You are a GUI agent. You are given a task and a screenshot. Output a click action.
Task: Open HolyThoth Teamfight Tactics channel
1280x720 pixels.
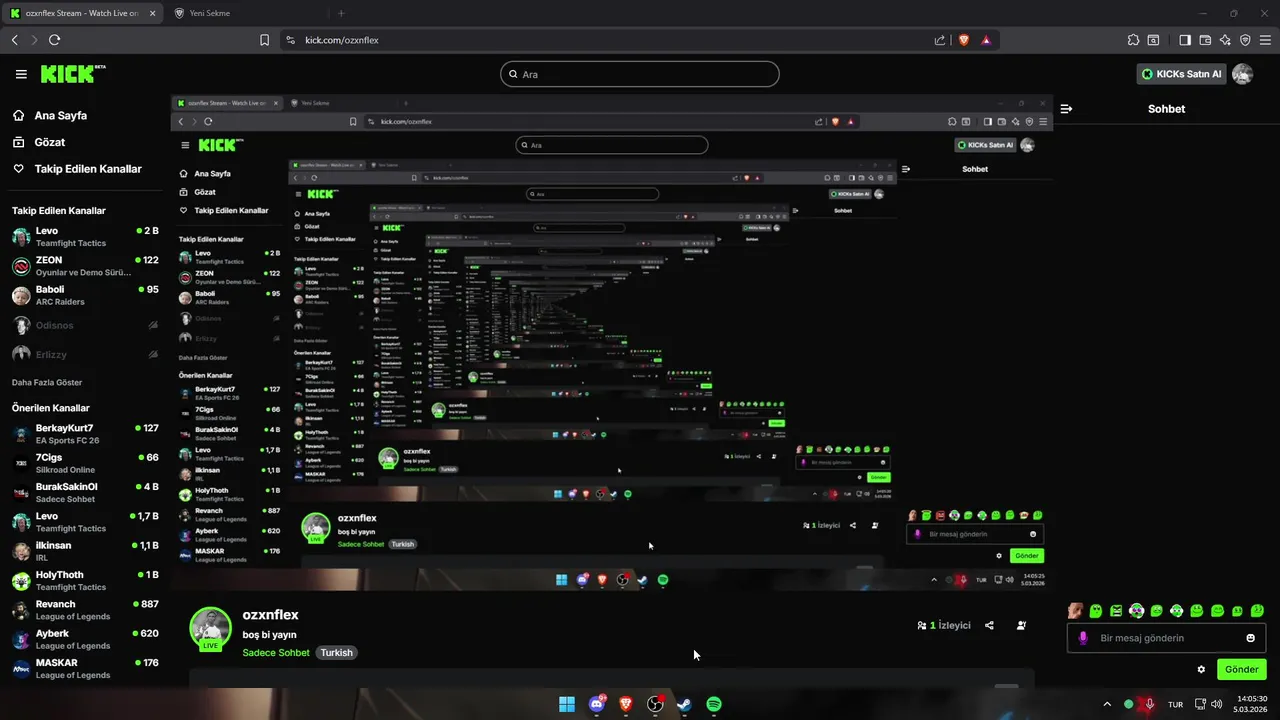(x=85, y=581)
